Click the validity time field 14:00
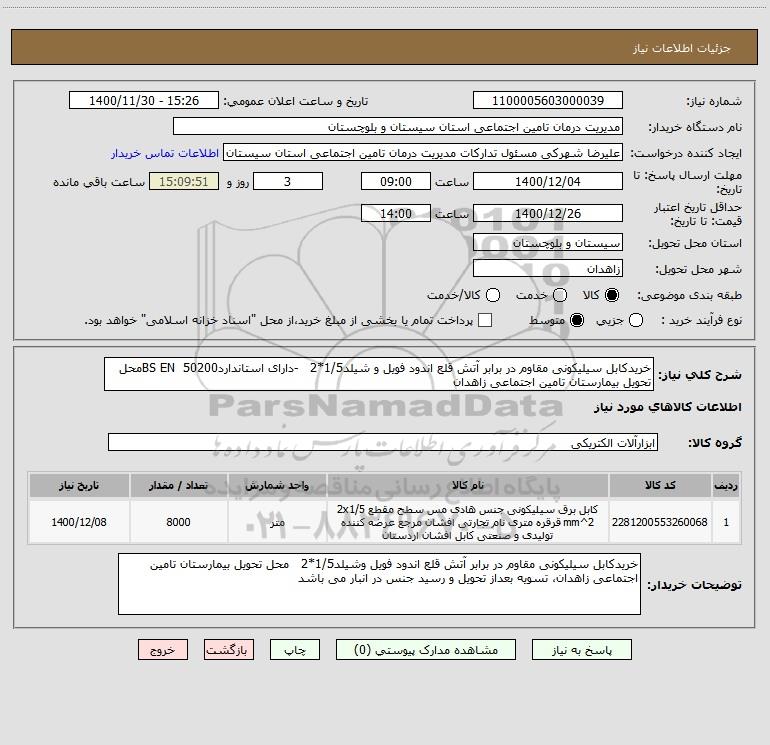 (x=396, y=213)
